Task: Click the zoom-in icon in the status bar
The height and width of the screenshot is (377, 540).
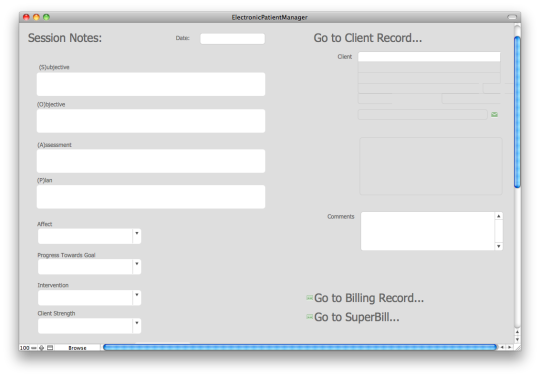Action: pyautogui.click(x=42, y=348)
